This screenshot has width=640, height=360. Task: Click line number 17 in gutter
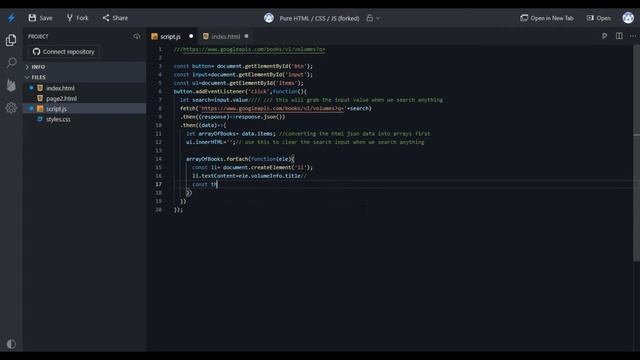(x=158, y=184)
